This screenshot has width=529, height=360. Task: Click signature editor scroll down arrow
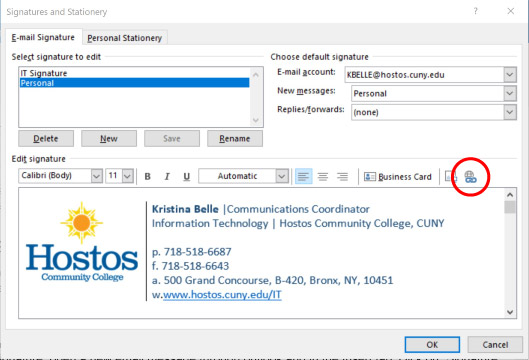[x=510, y=312]
